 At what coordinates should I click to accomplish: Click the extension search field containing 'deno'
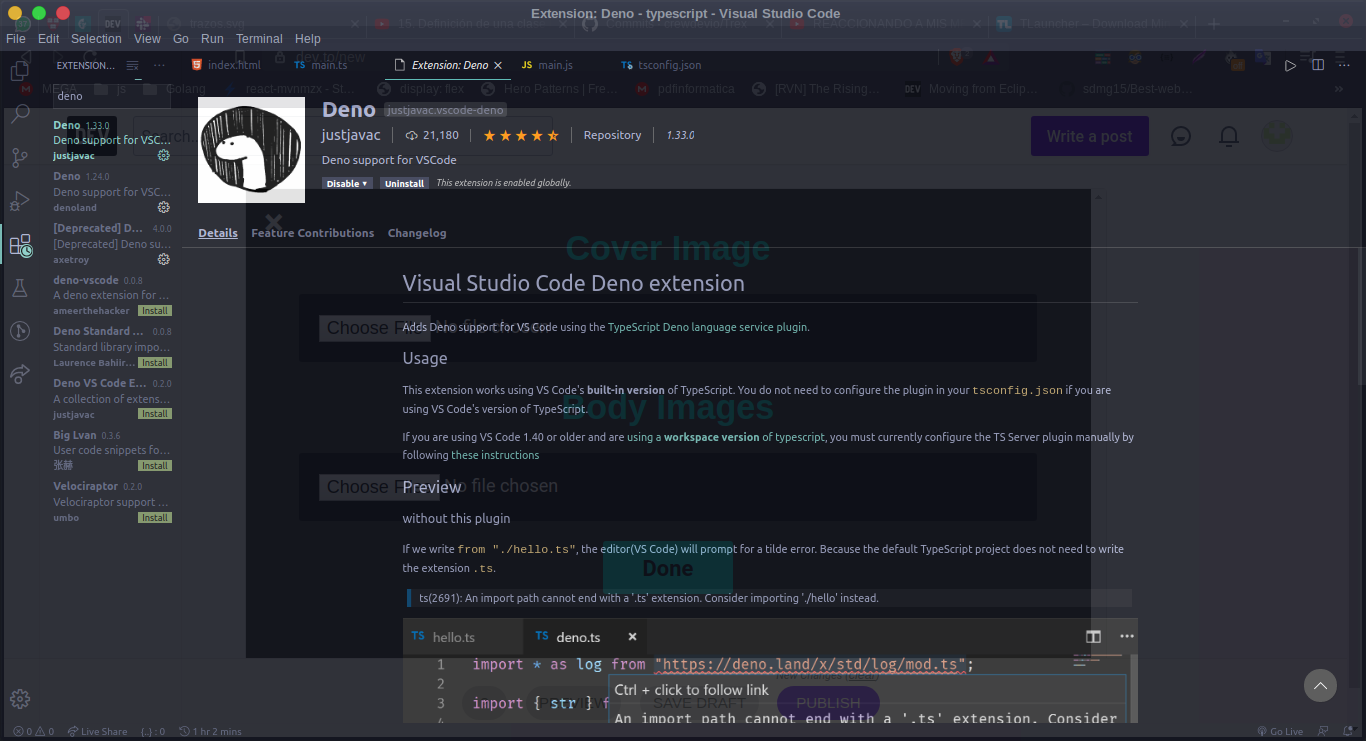pos(110,96)
